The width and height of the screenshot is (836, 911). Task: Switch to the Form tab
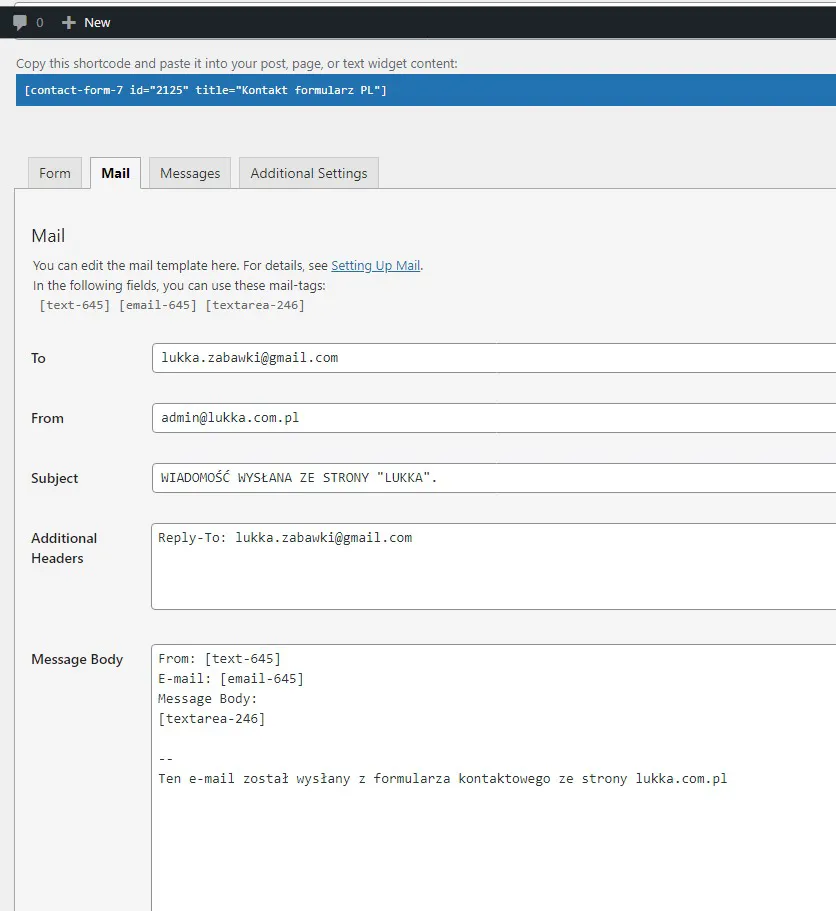[55, 173]
